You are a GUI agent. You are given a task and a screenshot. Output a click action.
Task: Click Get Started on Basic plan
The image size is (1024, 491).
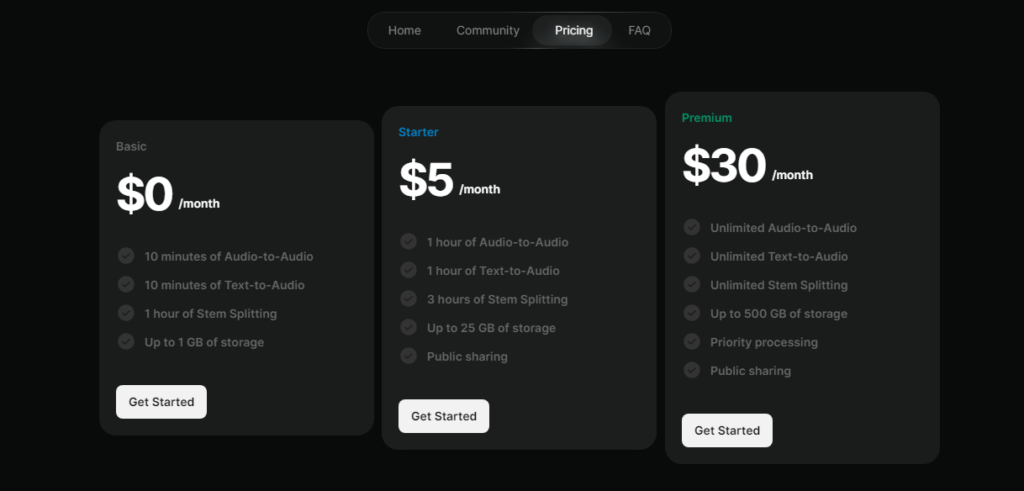161,402
